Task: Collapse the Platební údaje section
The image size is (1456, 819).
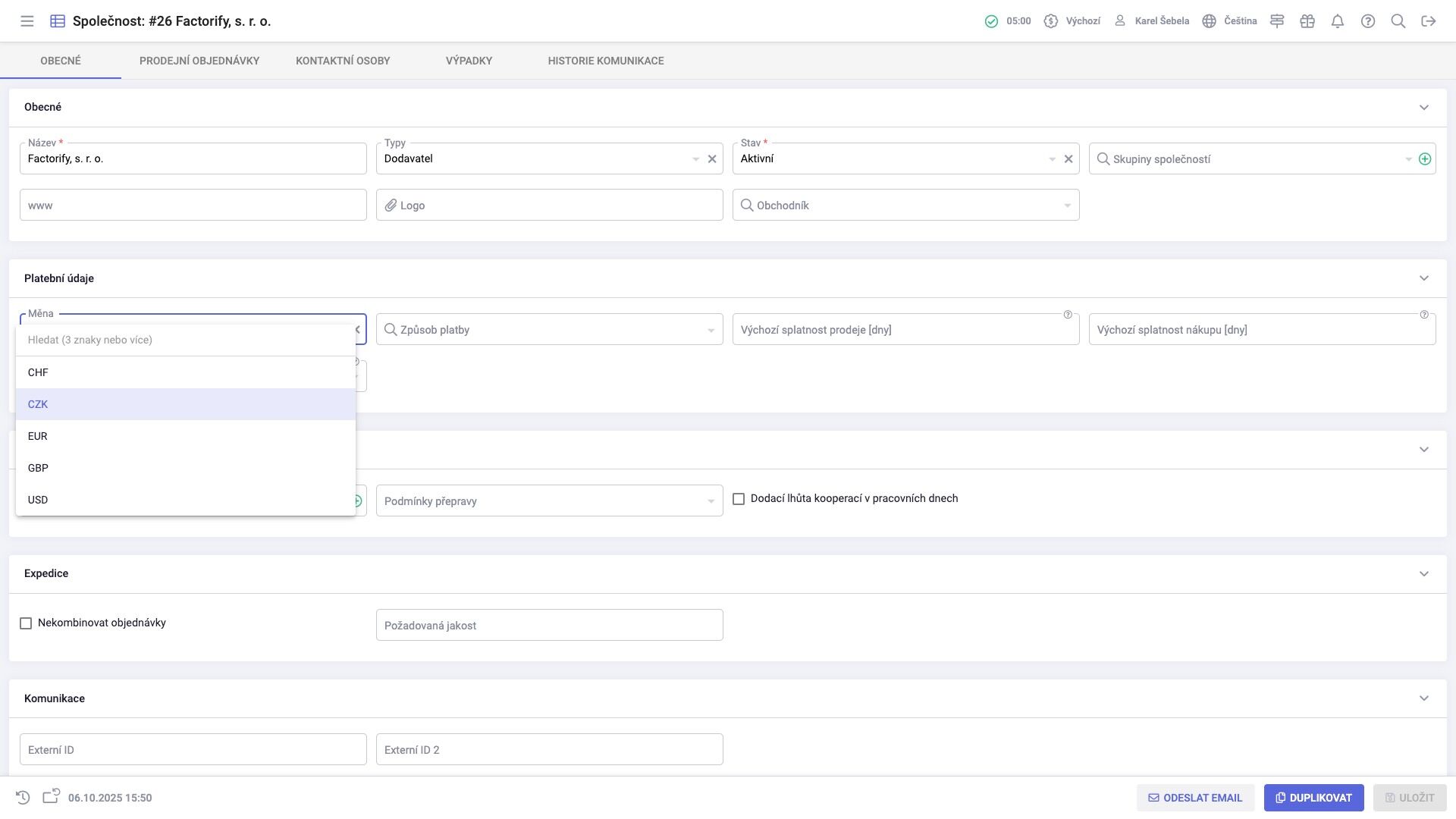Action: 1423,278
